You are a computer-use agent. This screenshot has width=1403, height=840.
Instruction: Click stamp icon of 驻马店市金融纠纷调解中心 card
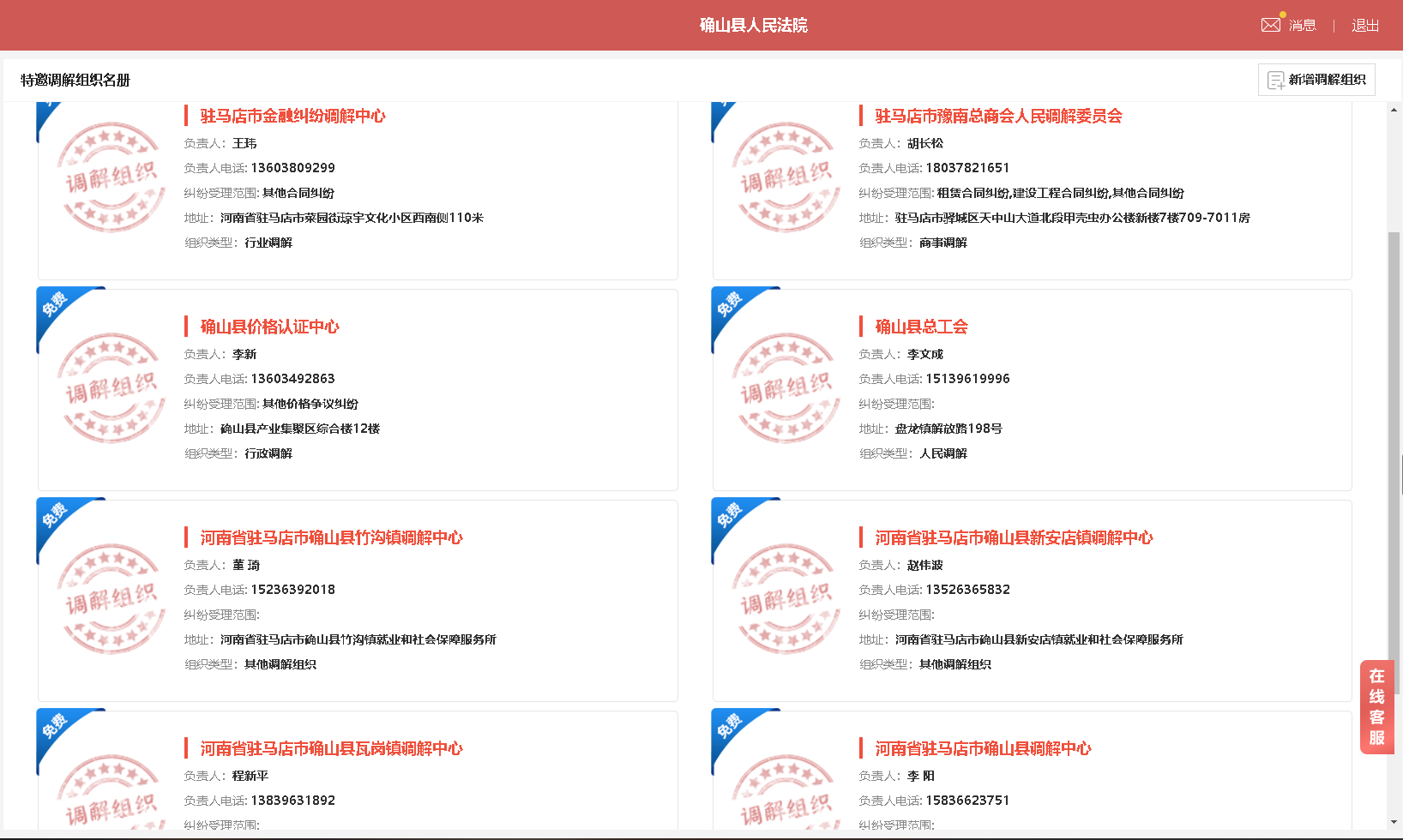[x=111, y=177]
